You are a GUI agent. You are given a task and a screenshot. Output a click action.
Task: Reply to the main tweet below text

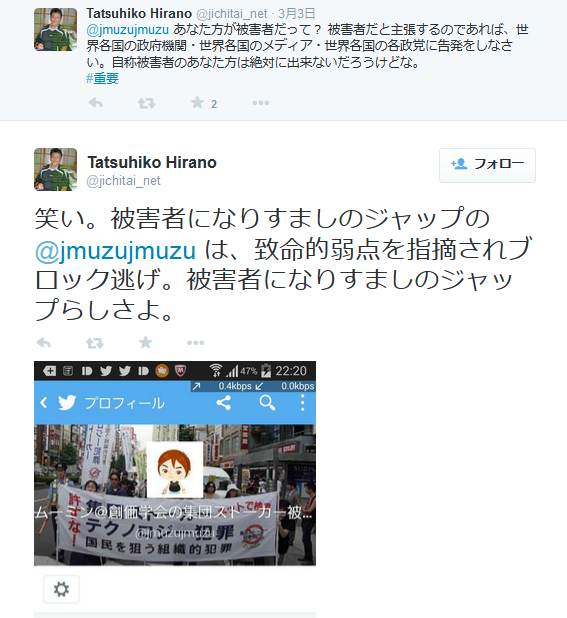pyautogui.click(x=44, y=343)
